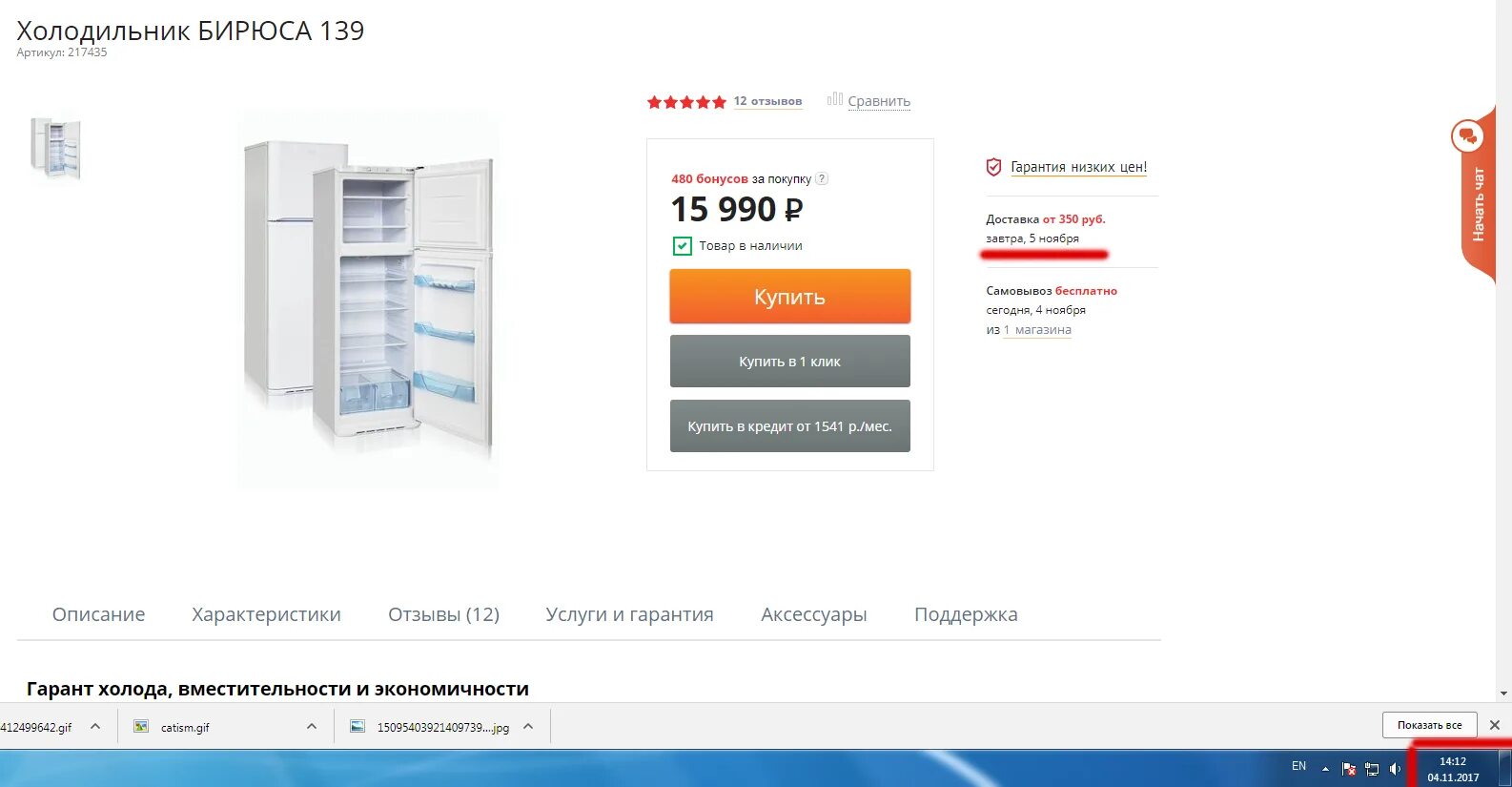Open the 12 отзывов link
This screenshot has width=1512, height=787.
(x=767, y=101)
